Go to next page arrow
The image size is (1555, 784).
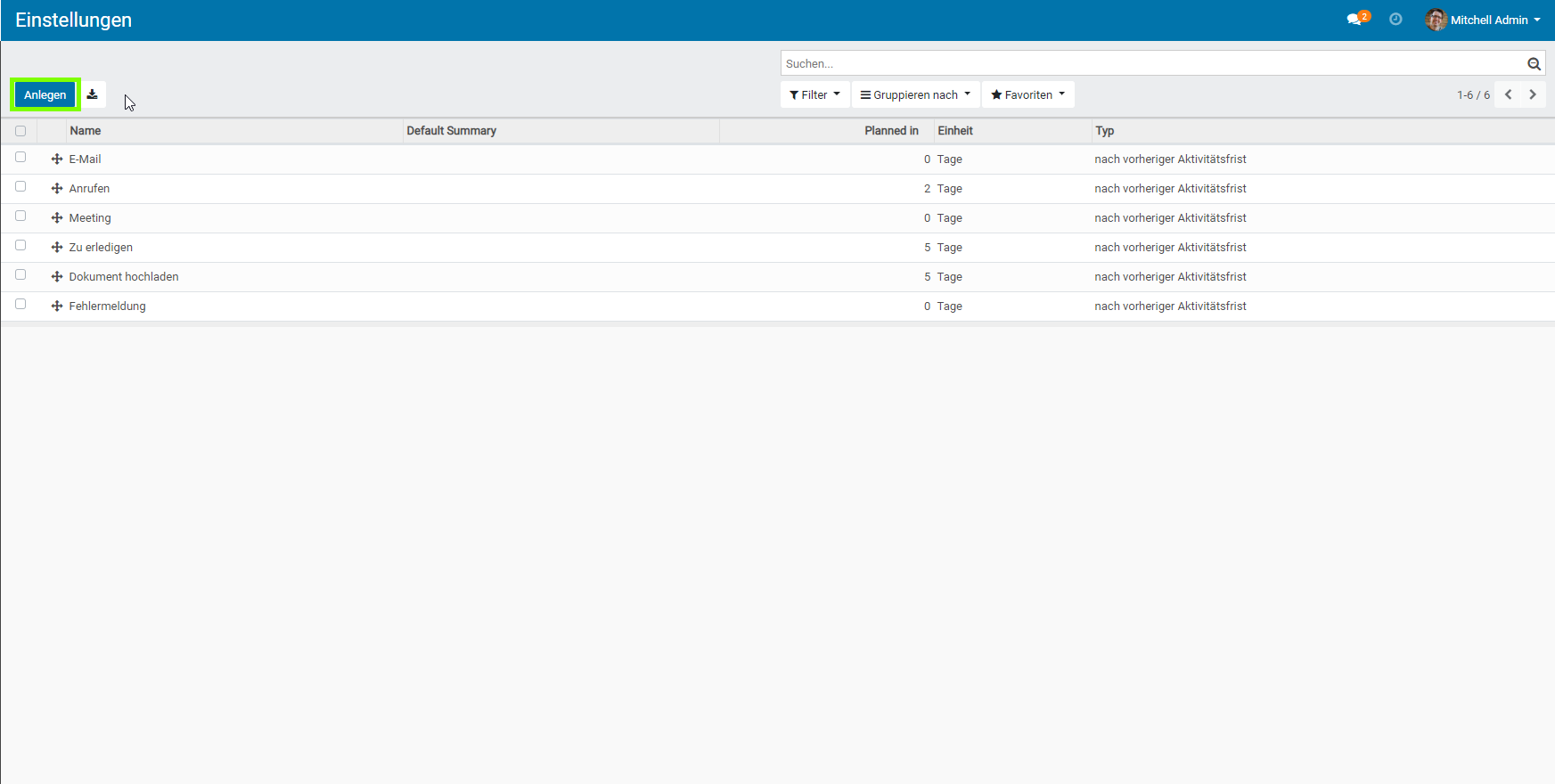1533,94
